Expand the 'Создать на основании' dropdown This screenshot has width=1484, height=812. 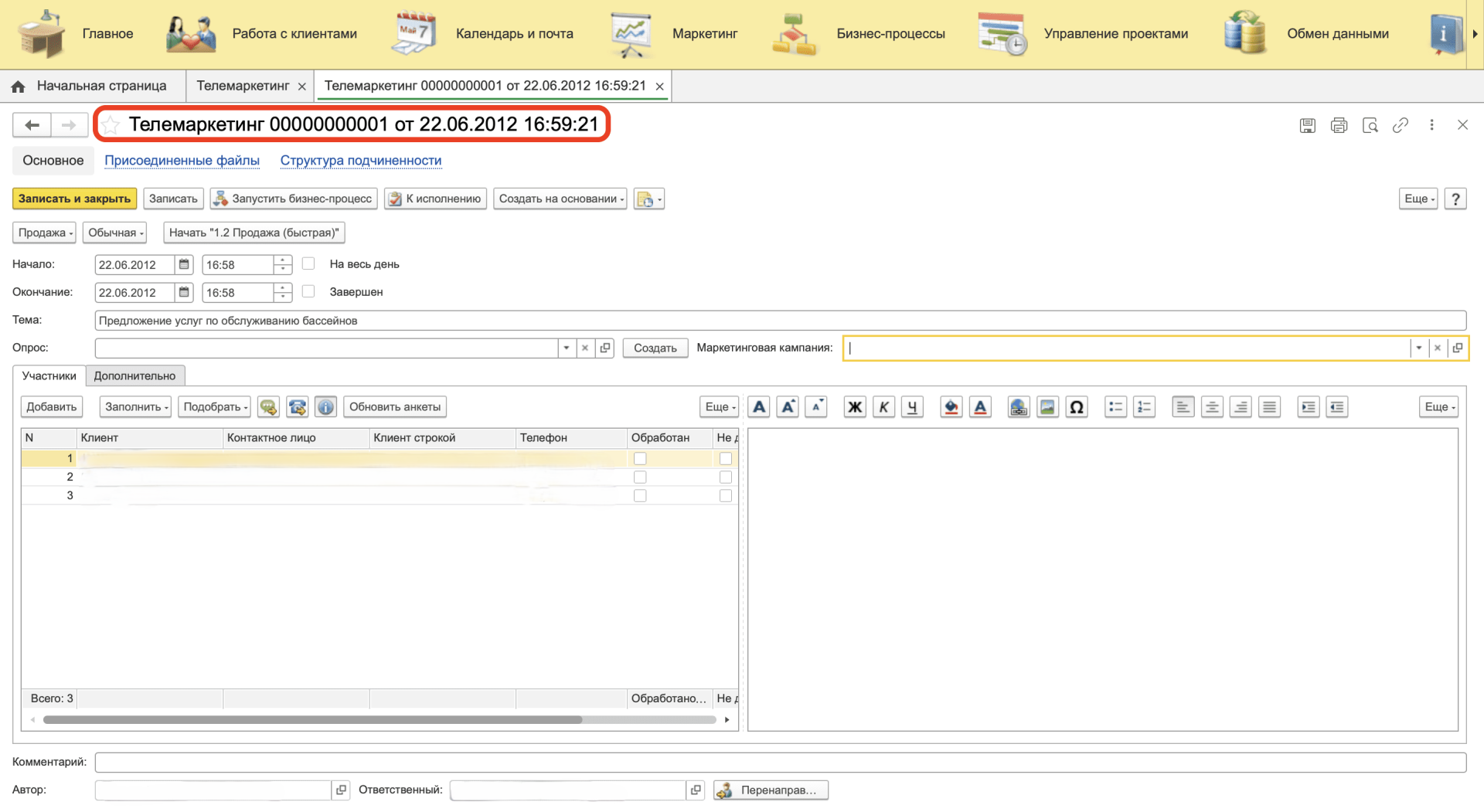pos(560,199)
